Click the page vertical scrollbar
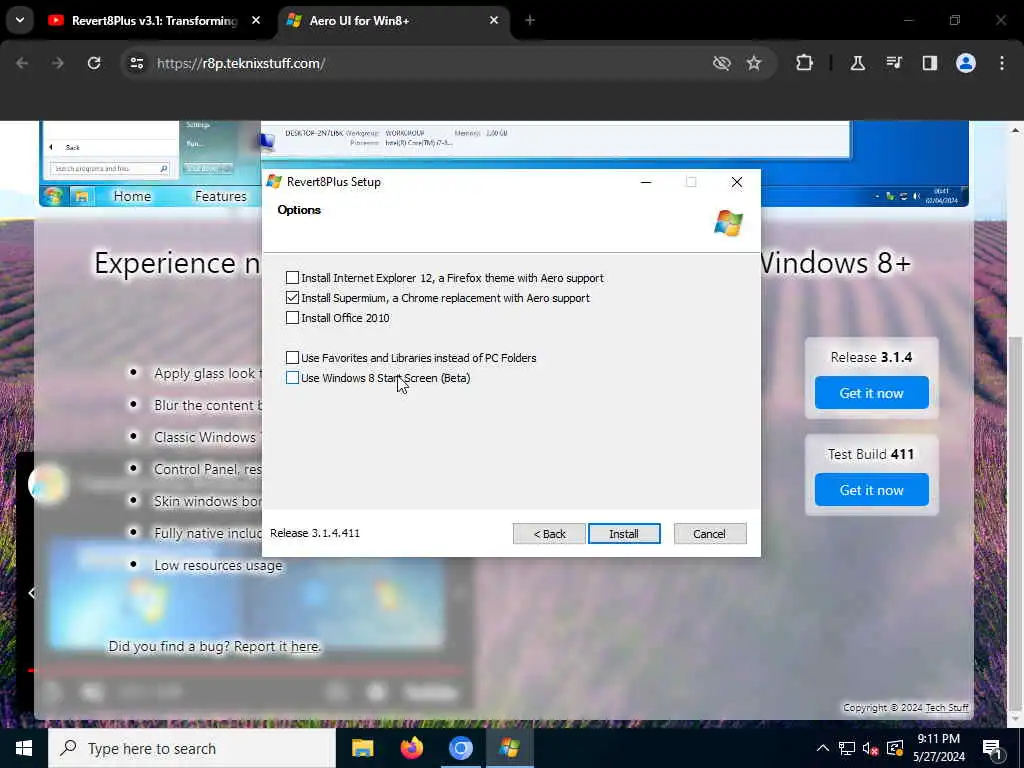This screenshot has height=768, width=1024. 1015,526
